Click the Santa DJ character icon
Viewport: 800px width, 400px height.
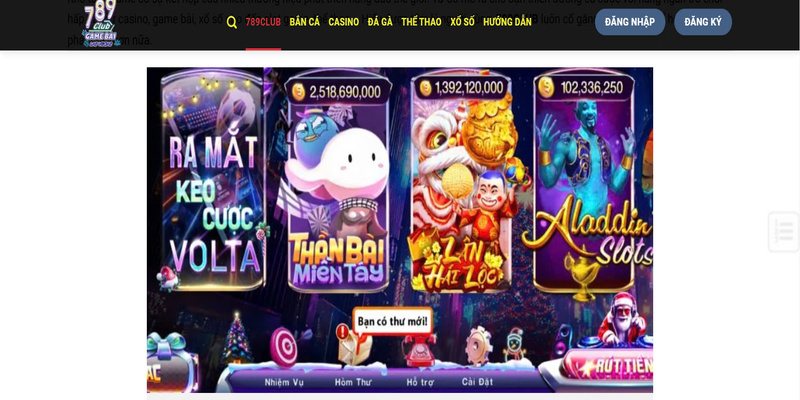pyautogui.click(x=621, y=319)
